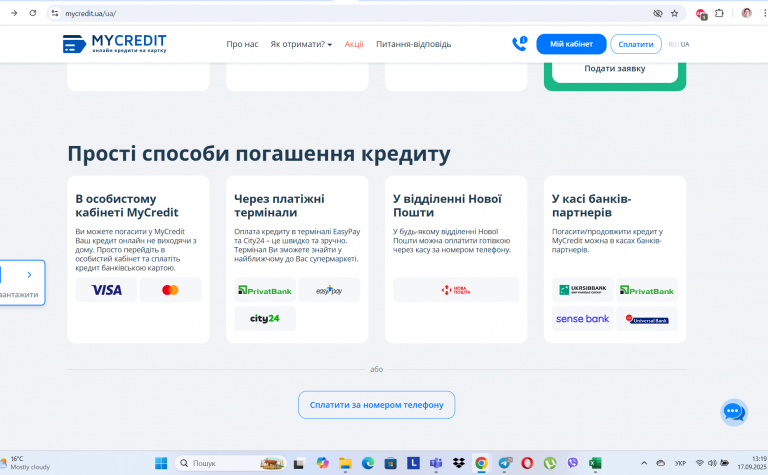Click the OneDrive cloud tray icon
768x475 pixels.
point(660,463)
